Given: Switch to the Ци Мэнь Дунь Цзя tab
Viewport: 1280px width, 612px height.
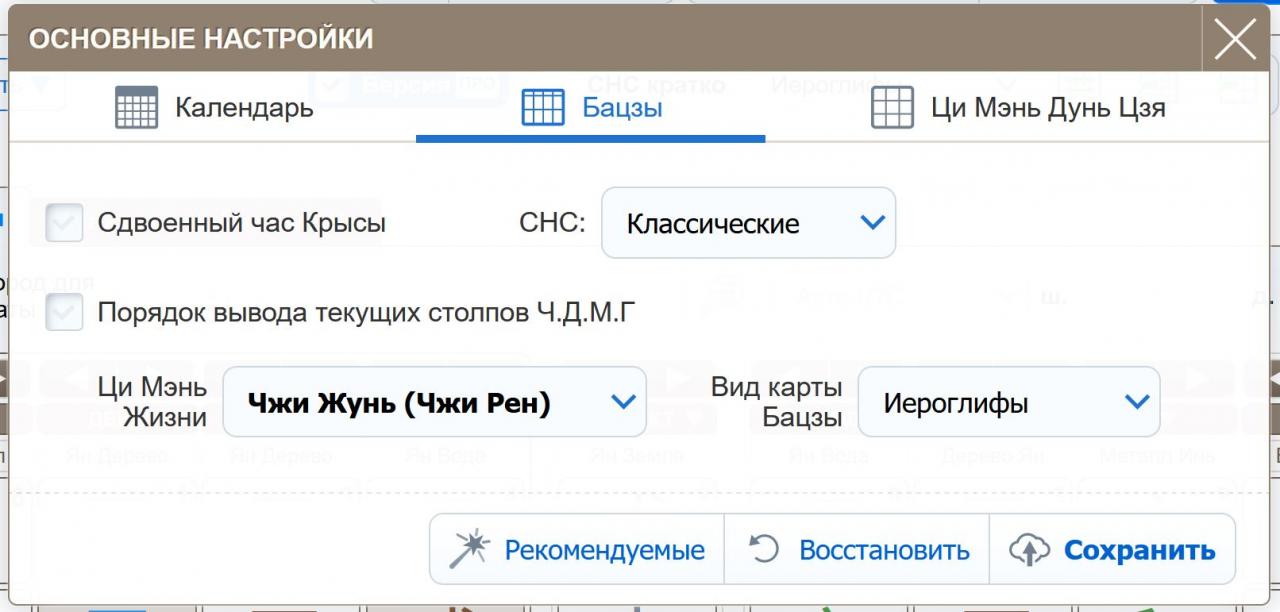Looking at the screenshot, I should [1047, 107].
